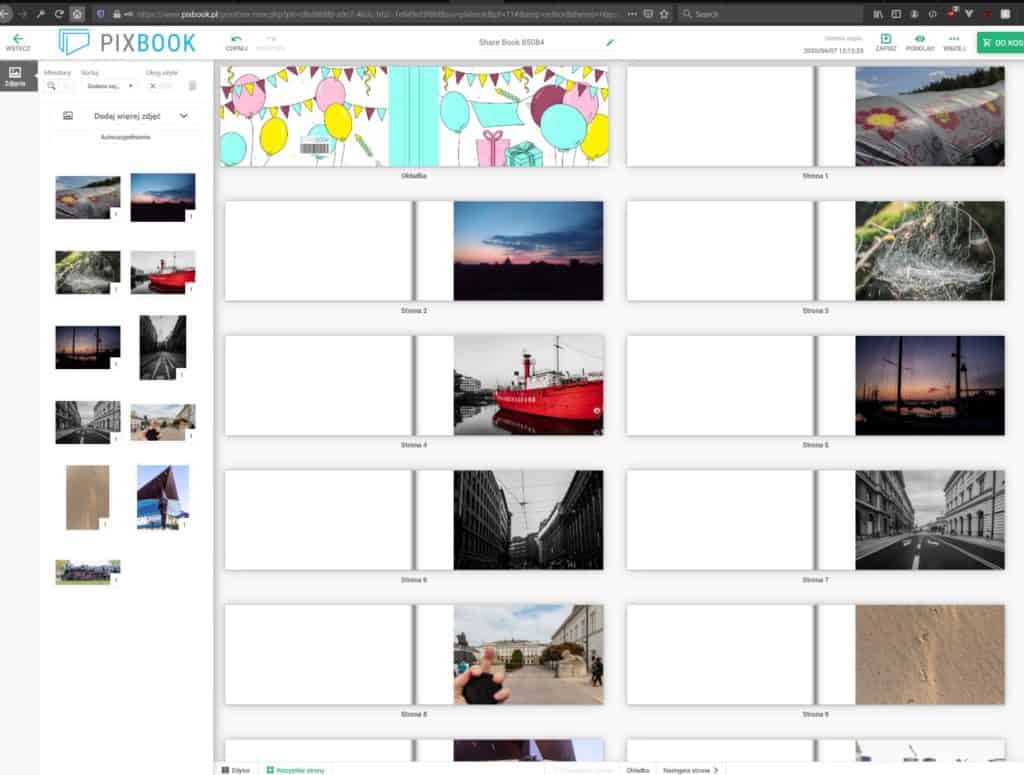The width and height of the screenshot is (1024, 775).
Task: Open the Strona 5 harbor sunset spread
Action: [815, 385]
